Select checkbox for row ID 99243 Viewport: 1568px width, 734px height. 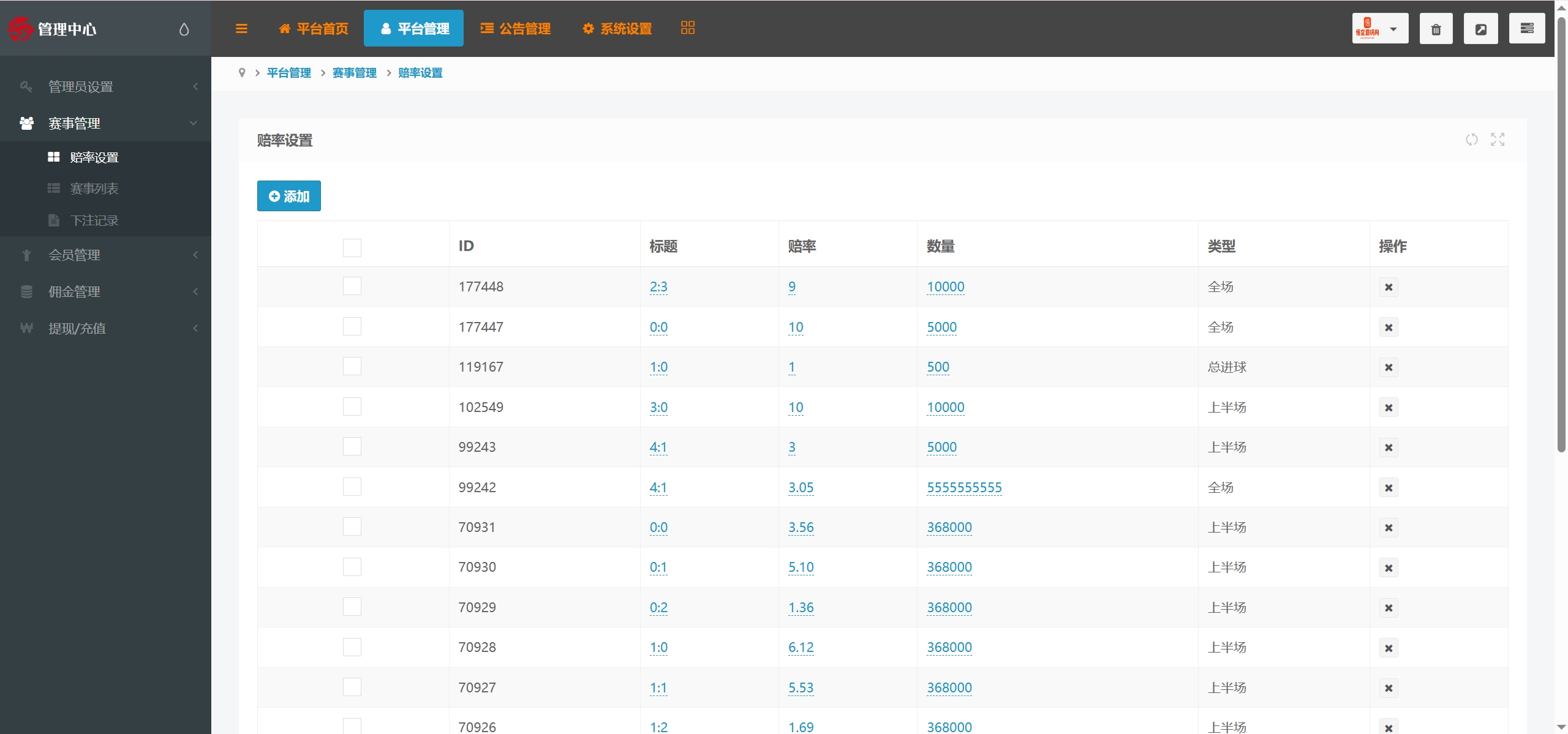pyautogui.click(x=352, y=446)
